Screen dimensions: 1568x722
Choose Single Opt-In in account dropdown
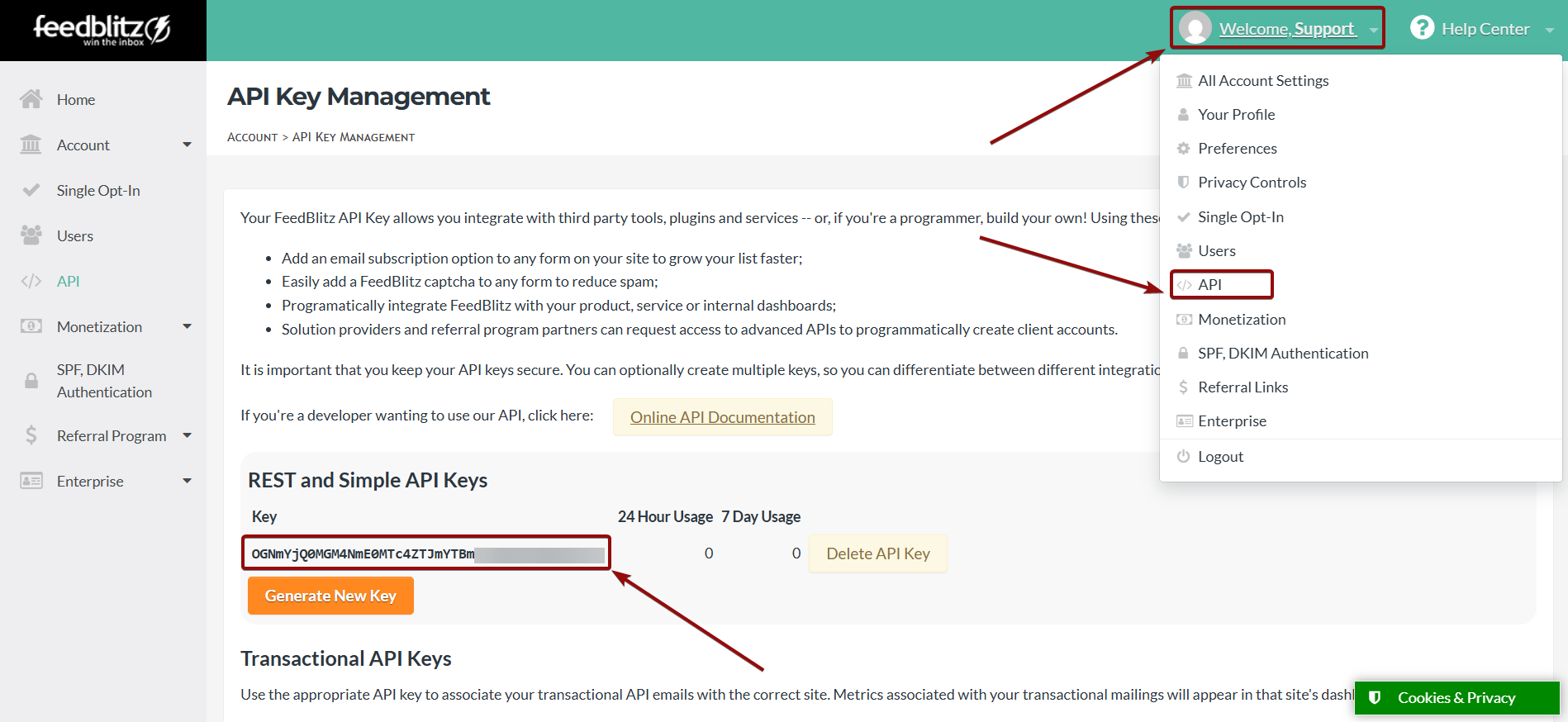[1241, 216]
